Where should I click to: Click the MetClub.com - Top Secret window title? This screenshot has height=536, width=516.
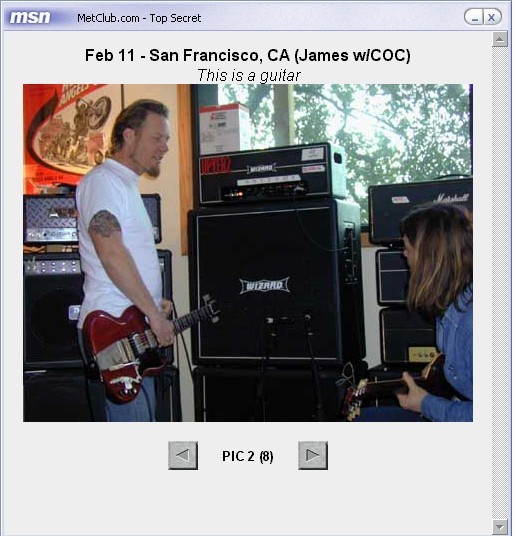point(139,18)
